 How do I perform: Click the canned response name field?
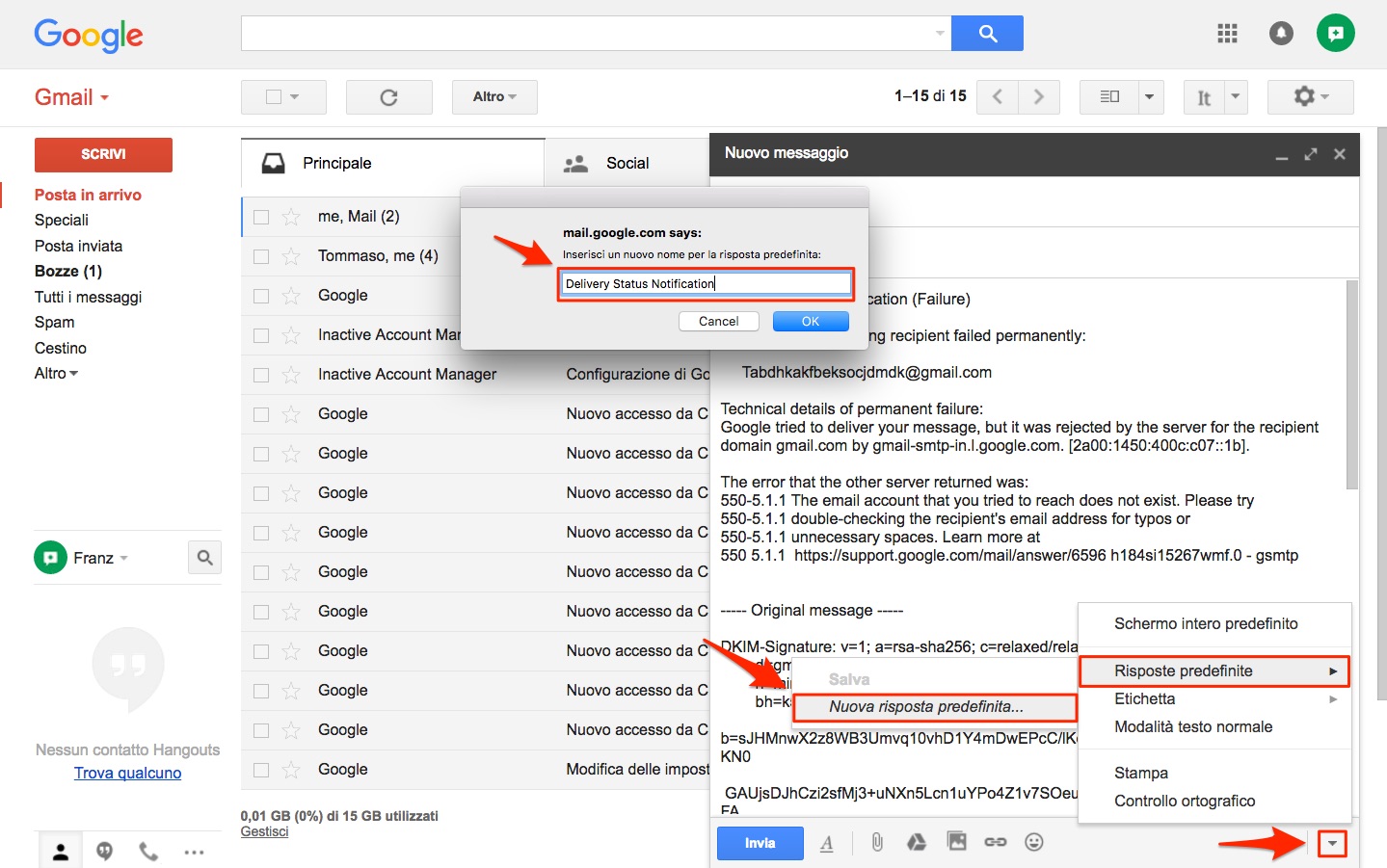[707, 284]
